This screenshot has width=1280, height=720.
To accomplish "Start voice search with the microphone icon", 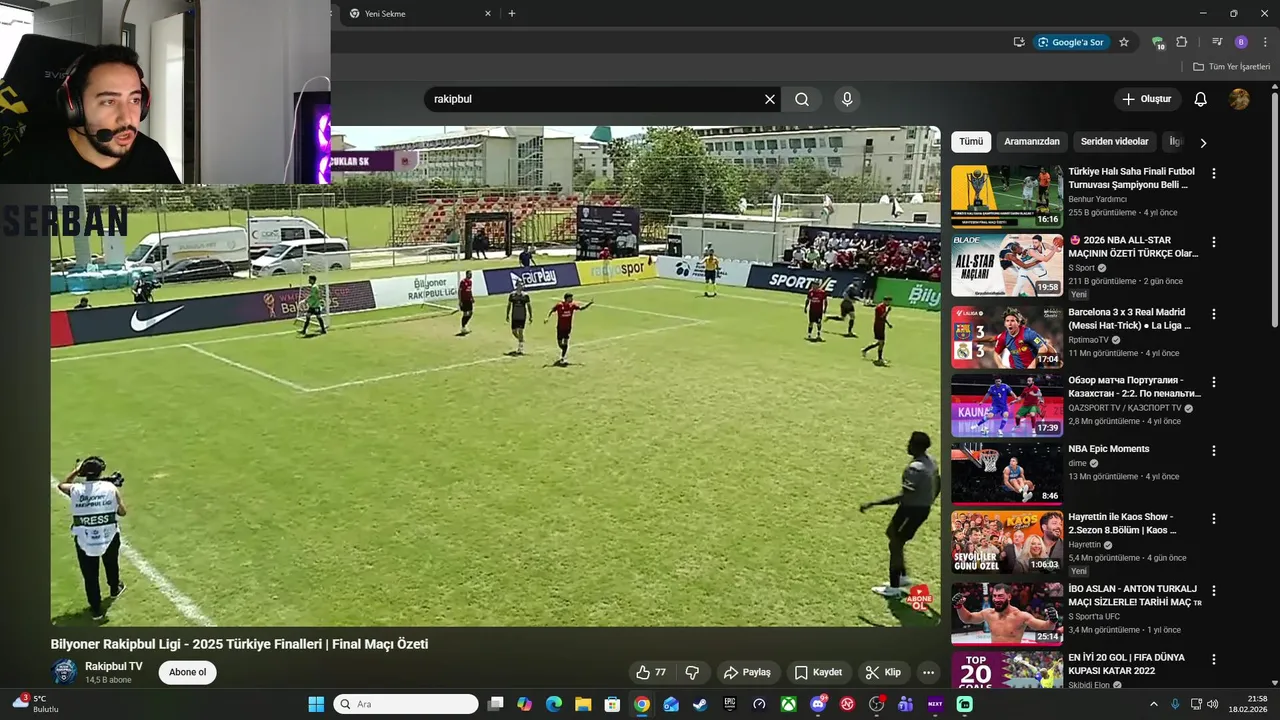I will coord(847,99).
